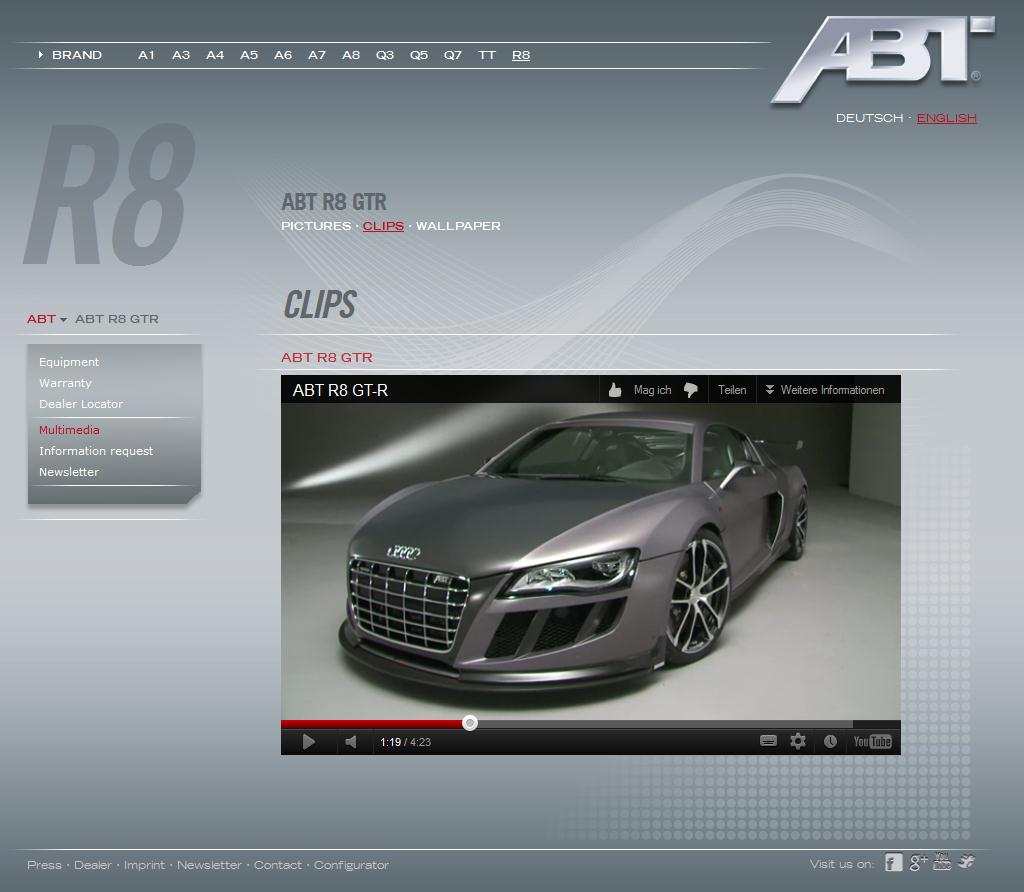The height and width of the screenshot is (892, 1024).
Task: Open Newsletter in the sidebar
Action: (x=69, y=472)
